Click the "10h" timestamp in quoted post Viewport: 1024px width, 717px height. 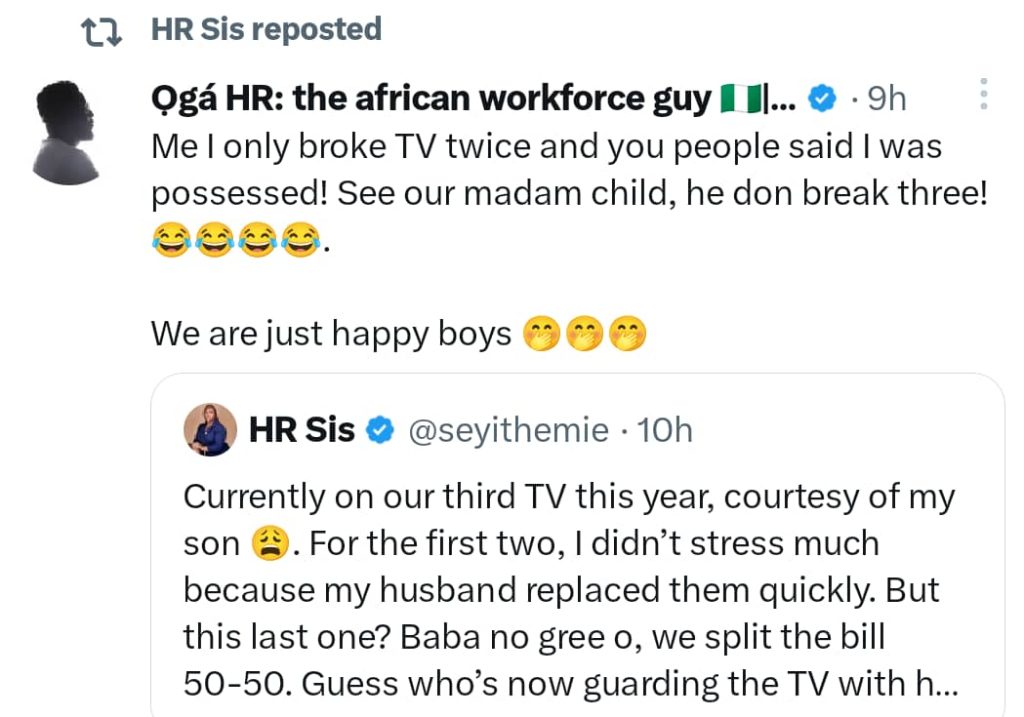coord(664,431)
